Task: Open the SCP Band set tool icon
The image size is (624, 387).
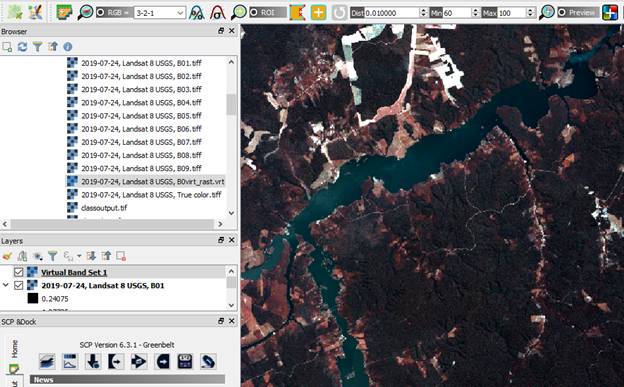Action: (x=47, y=362)
